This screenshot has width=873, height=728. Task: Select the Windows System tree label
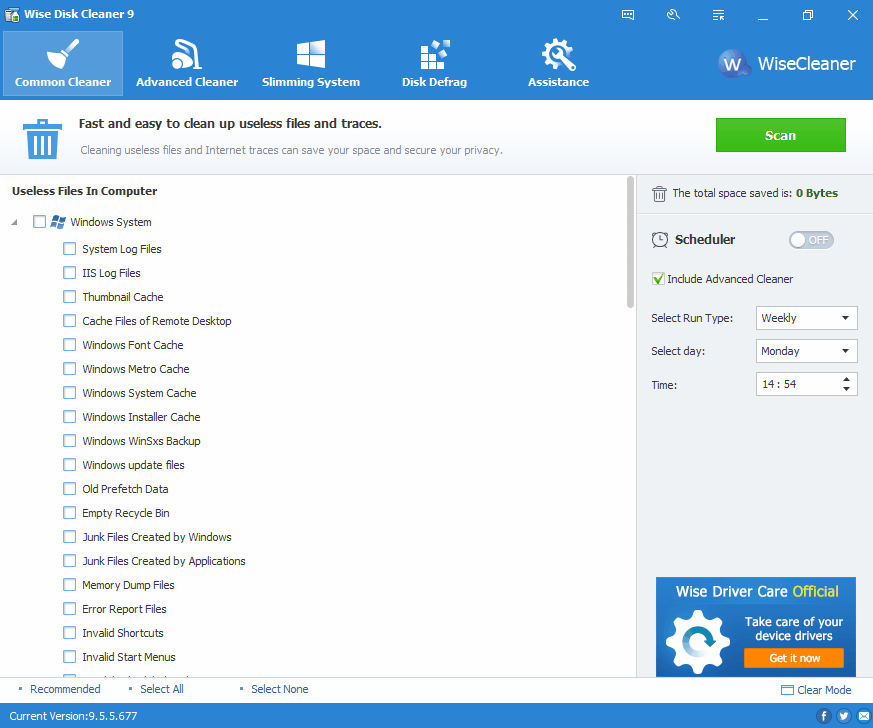[111, 222]
